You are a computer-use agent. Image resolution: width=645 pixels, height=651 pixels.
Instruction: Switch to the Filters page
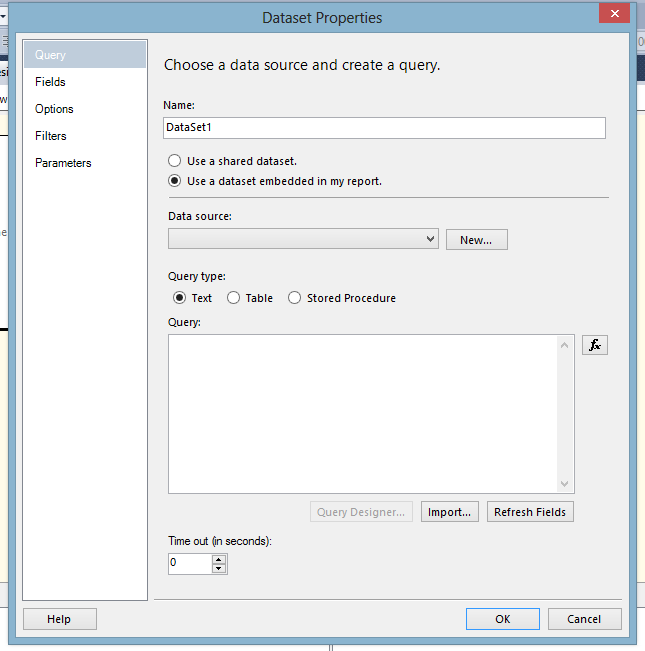(51, 136)
